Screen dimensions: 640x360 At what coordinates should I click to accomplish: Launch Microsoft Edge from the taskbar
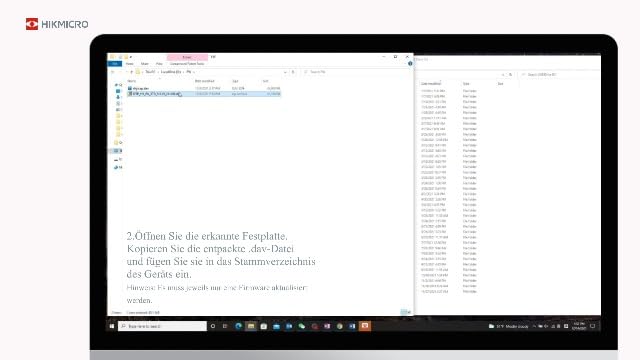tap(238, 326)
